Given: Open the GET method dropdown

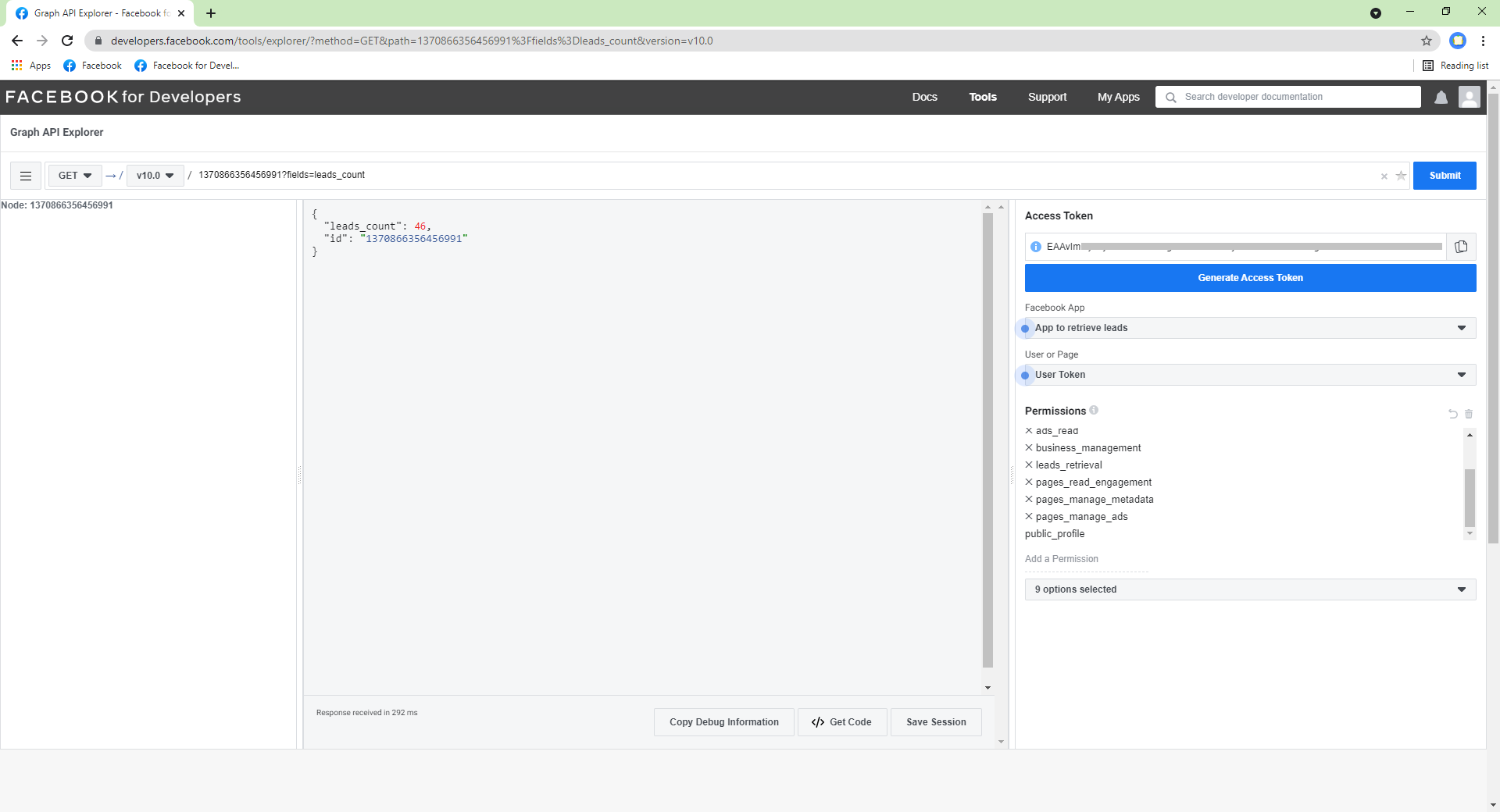Looking at the screenshot, I should (75, 176).
